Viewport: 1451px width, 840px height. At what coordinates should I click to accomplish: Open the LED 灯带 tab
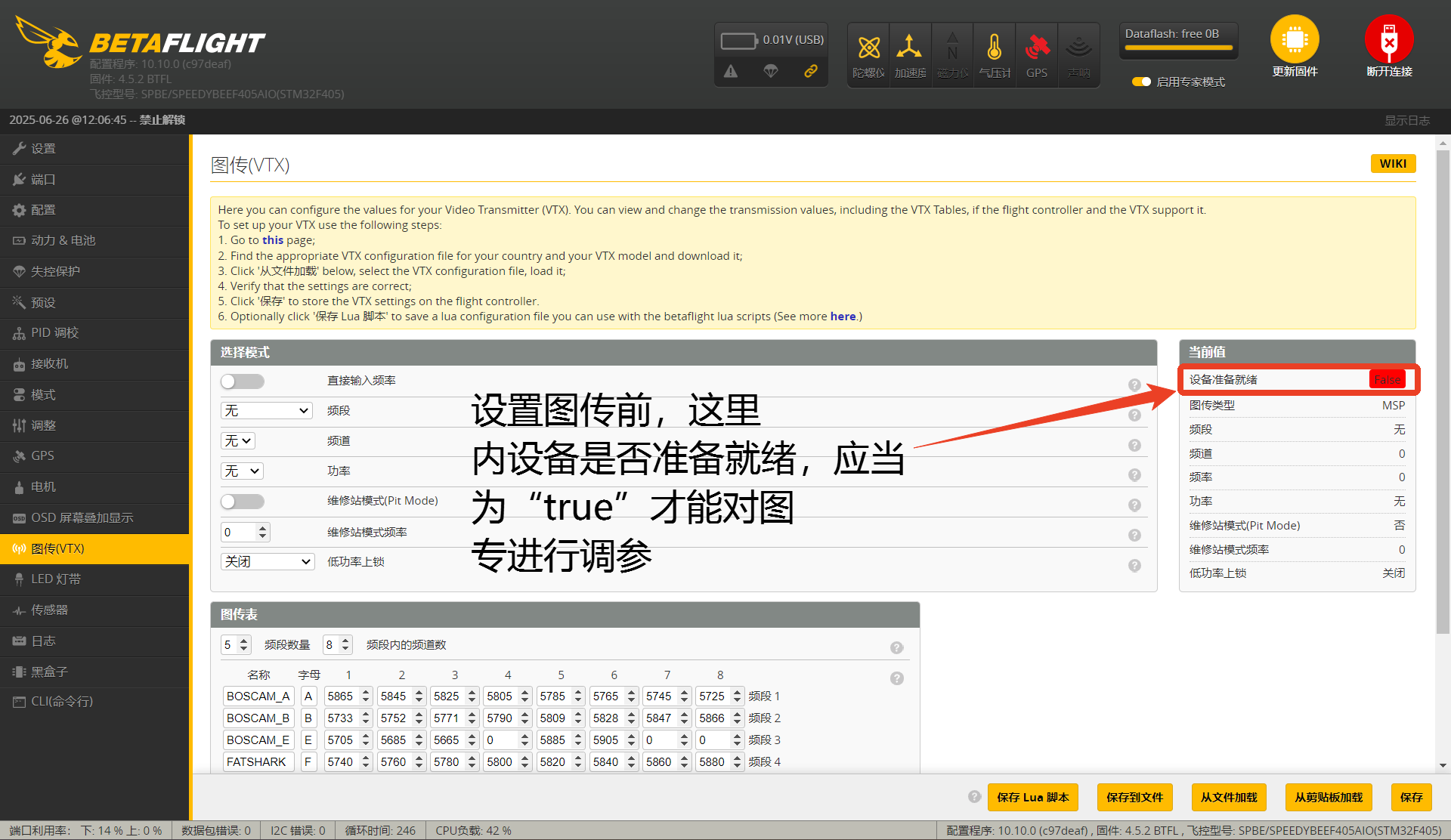(x=94, y=579)
